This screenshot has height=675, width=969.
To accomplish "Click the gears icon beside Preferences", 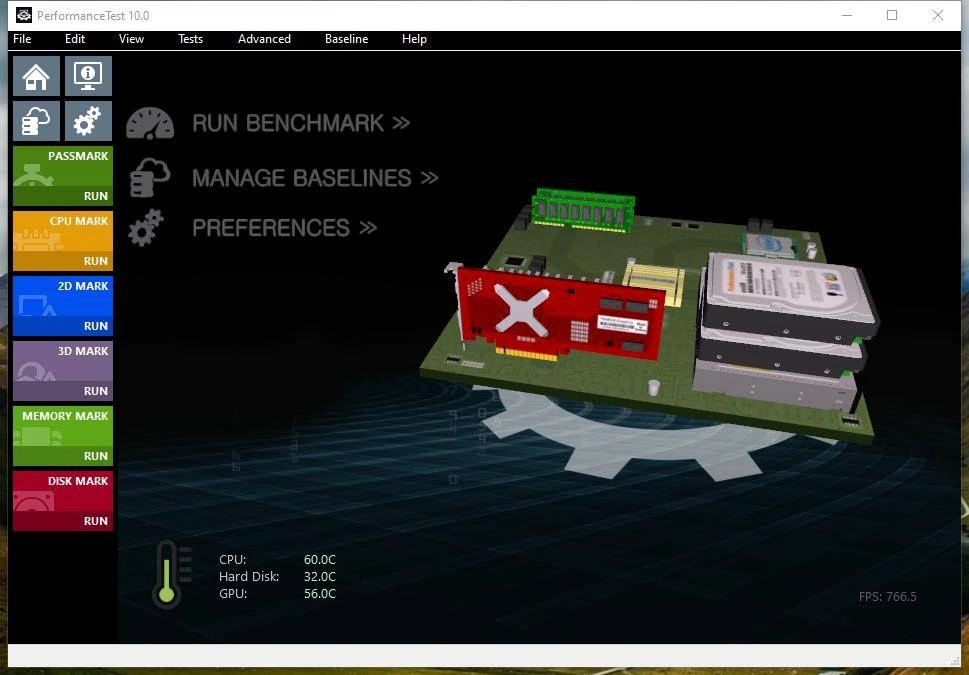I will 146,227.
